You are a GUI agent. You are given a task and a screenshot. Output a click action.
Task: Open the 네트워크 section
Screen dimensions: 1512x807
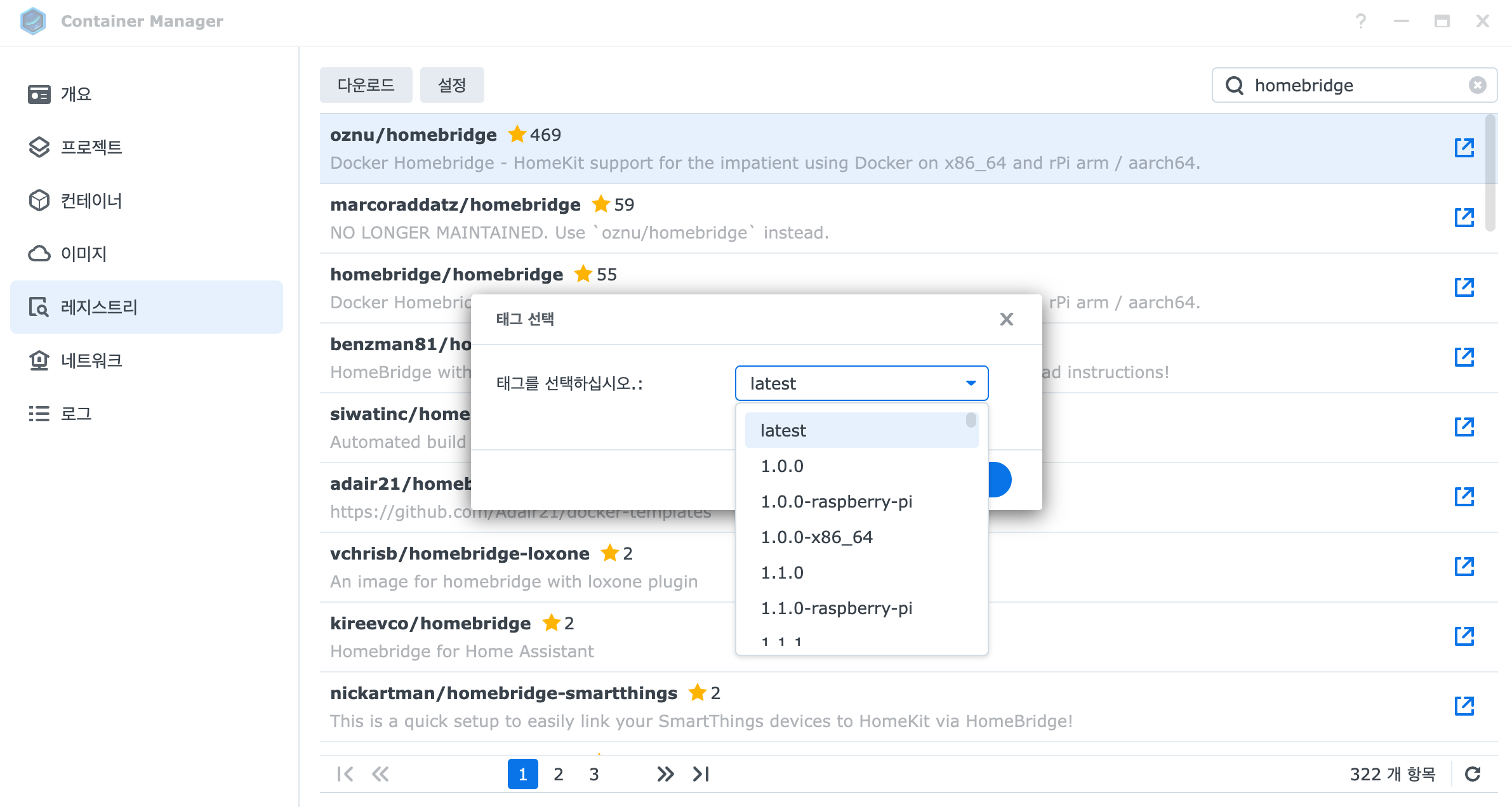click(147, 360)
